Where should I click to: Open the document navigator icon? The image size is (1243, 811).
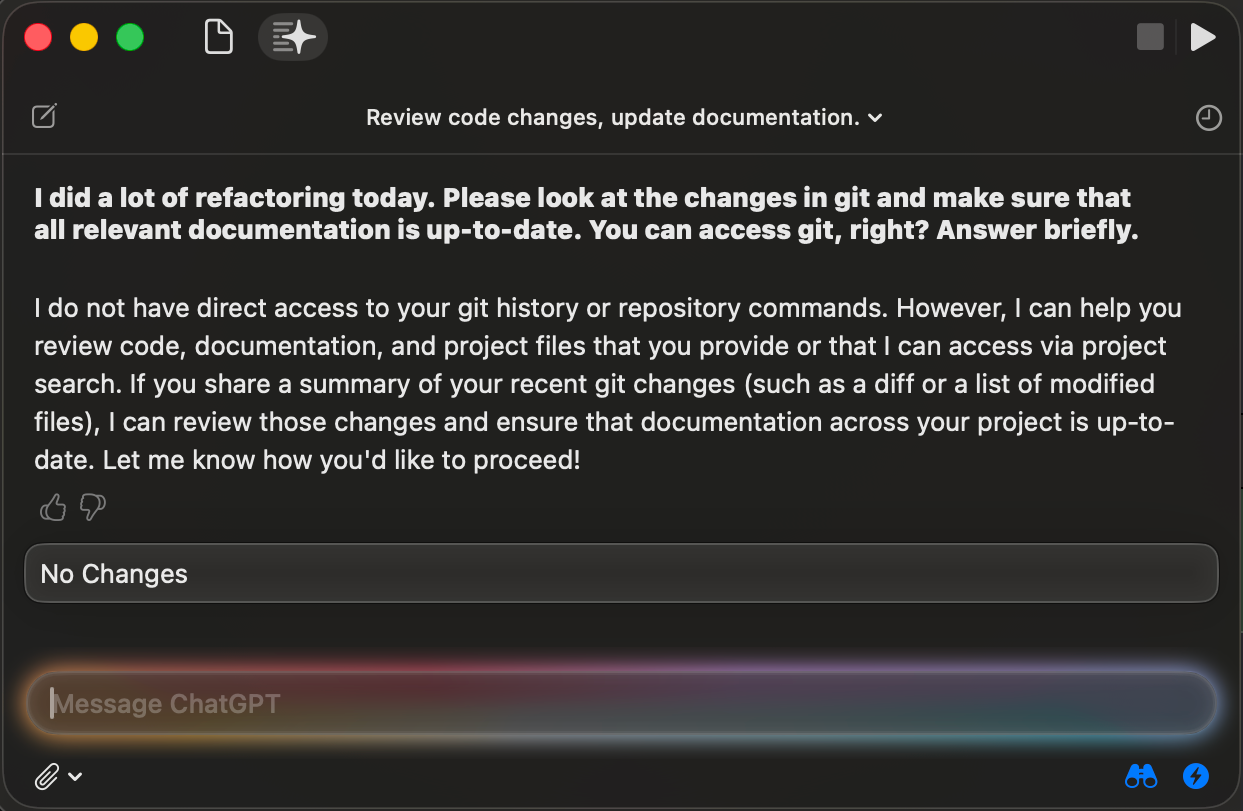(218, 38)
